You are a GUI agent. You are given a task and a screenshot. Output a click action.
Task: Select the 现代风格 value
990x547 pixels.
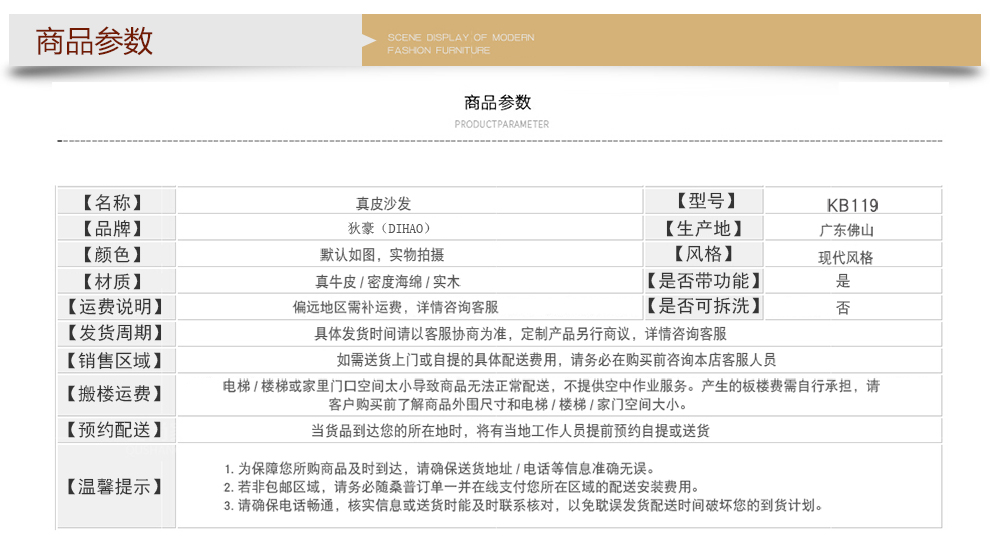846,258
